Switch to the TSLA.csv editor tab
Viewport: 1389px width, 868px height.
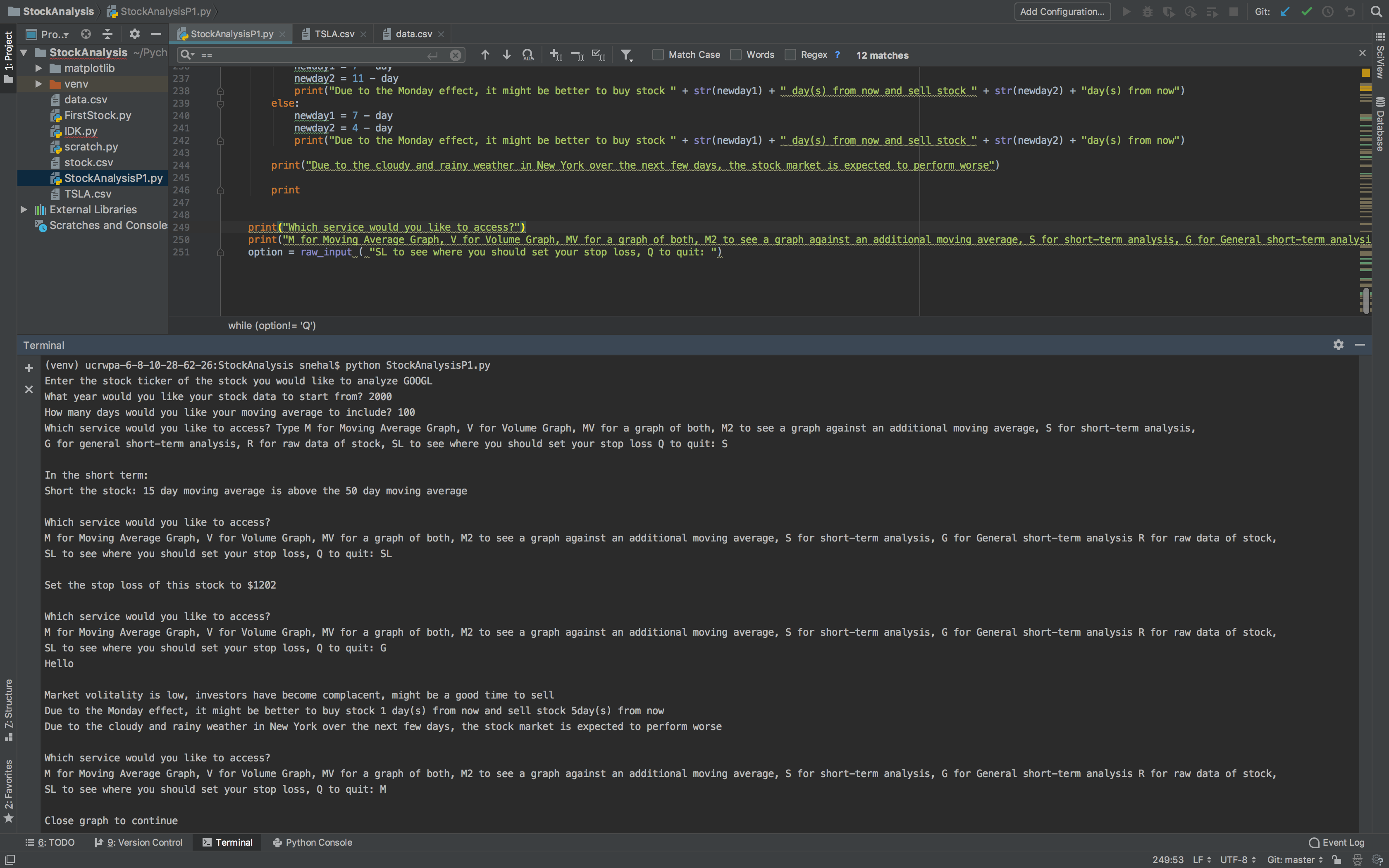[334, 34]
